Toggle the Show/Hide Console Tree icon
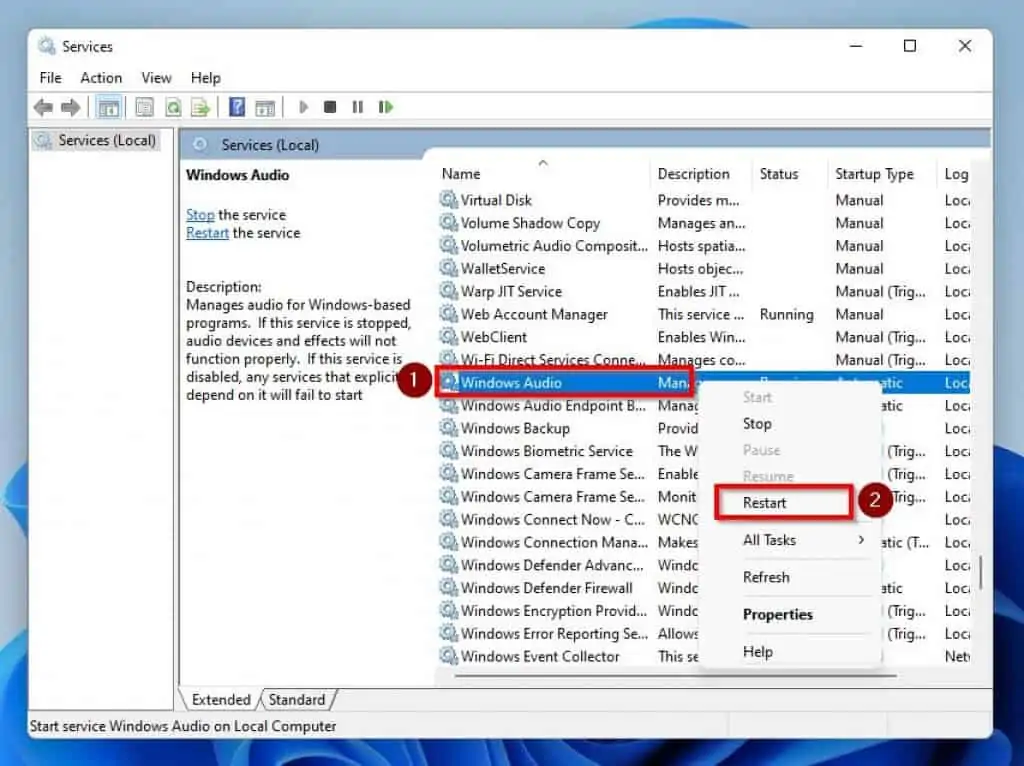The height and width of the screenshot is (766, 1024). point(108,107)
